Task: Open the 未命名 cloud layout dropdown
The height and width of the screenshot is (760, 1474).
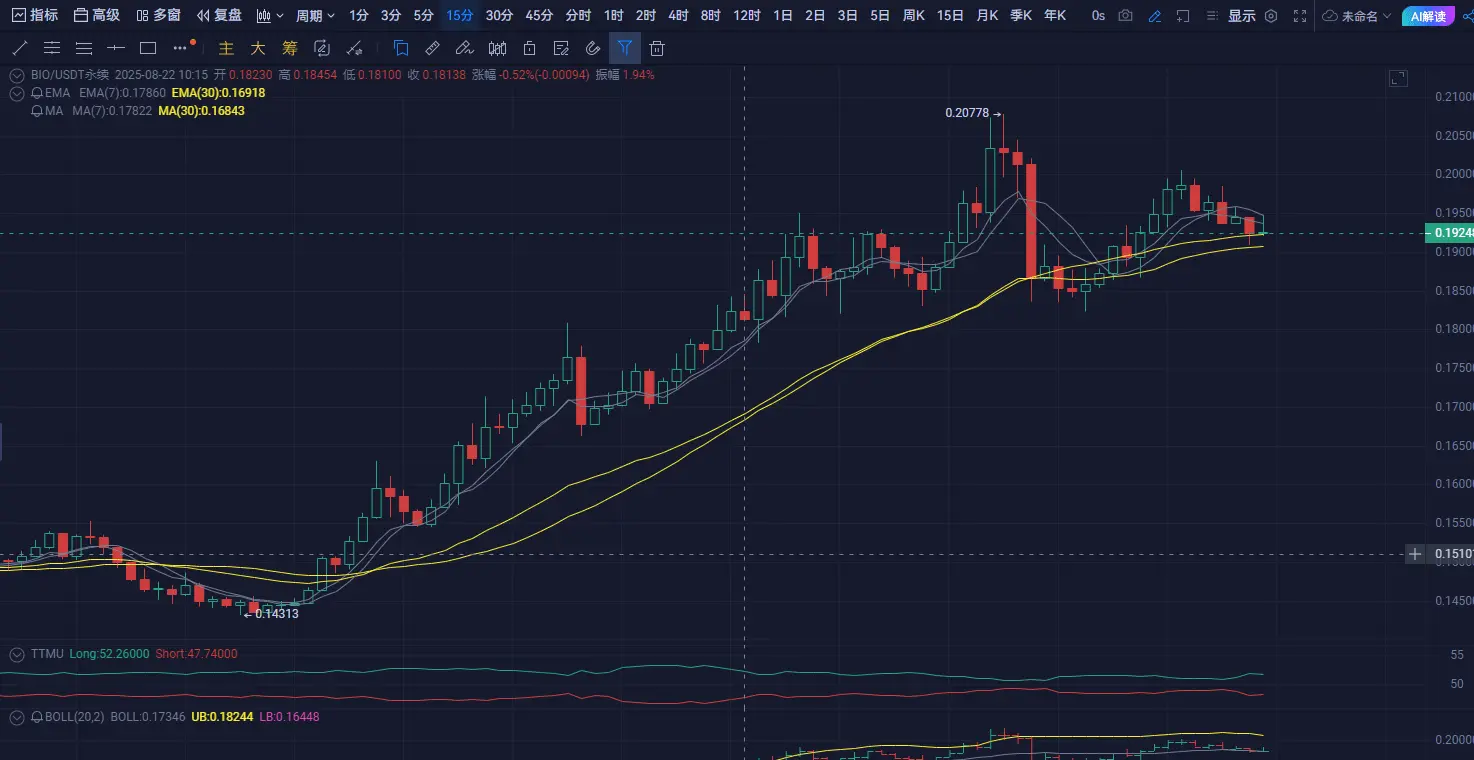Action: pyautogui.click(x=1356, y=16)
